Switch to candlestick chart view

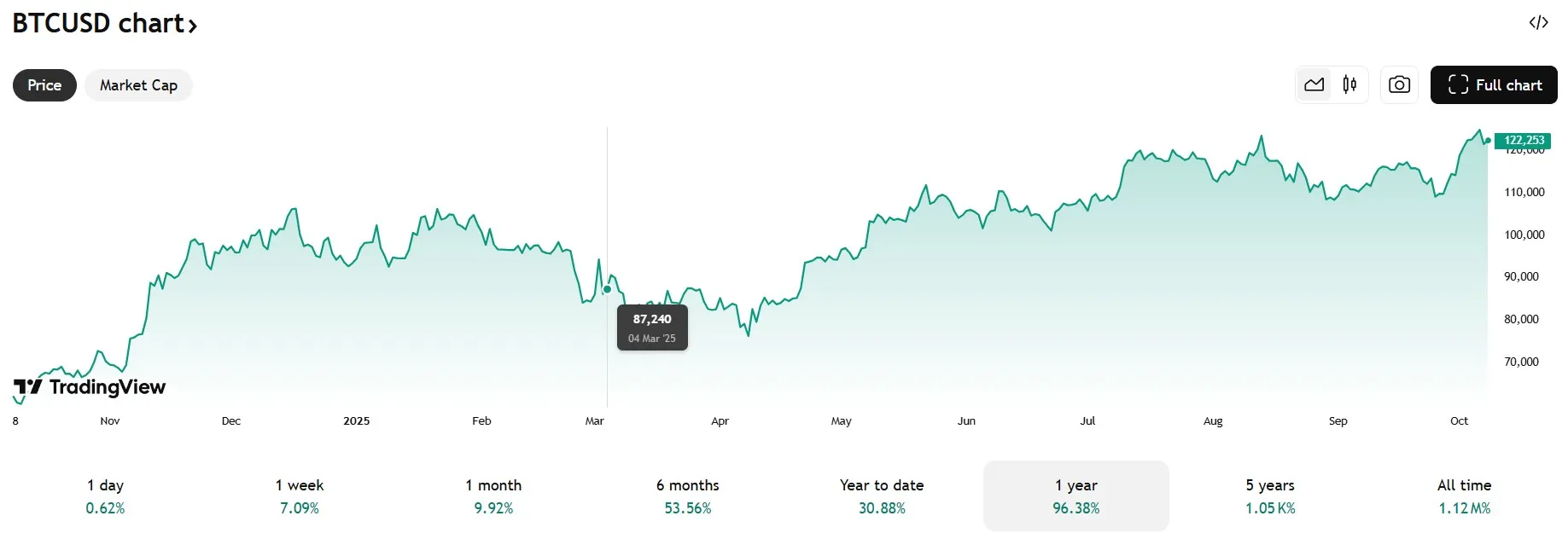[x=1349, y=84]
